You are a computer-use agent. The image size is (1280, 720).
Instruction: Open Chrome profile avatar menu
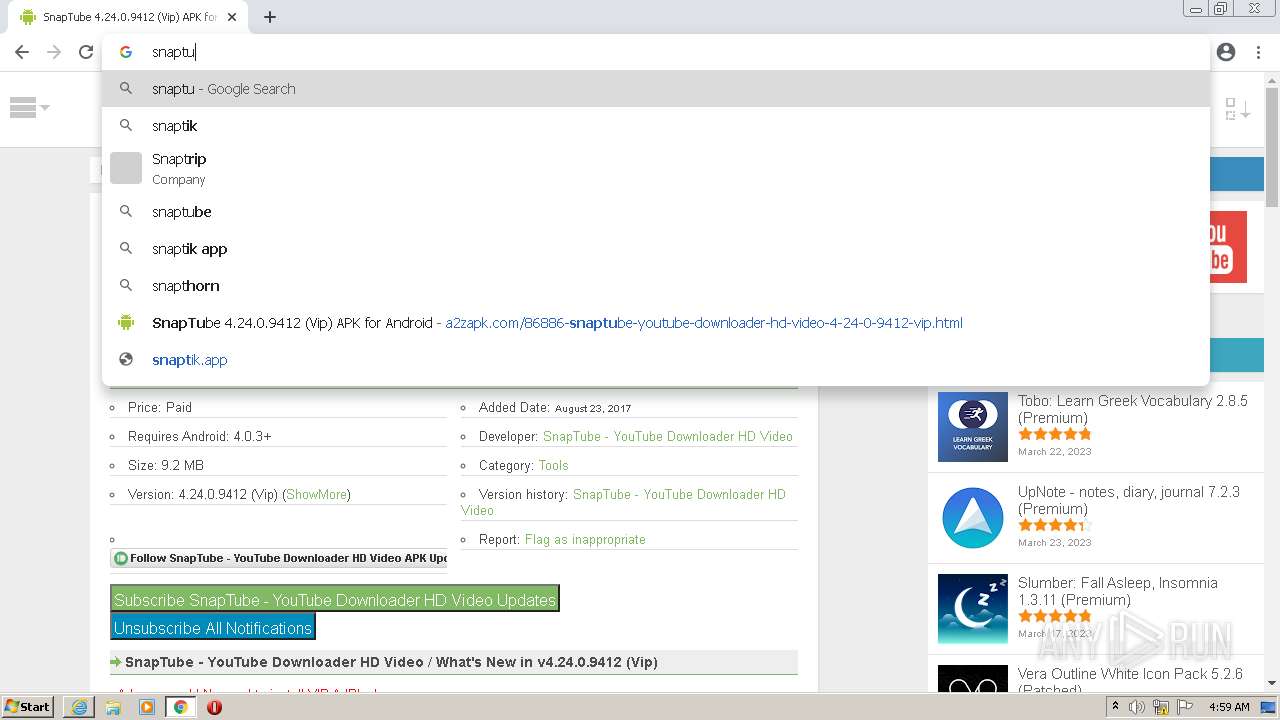pyautogui.click(x=1226, y=52)
